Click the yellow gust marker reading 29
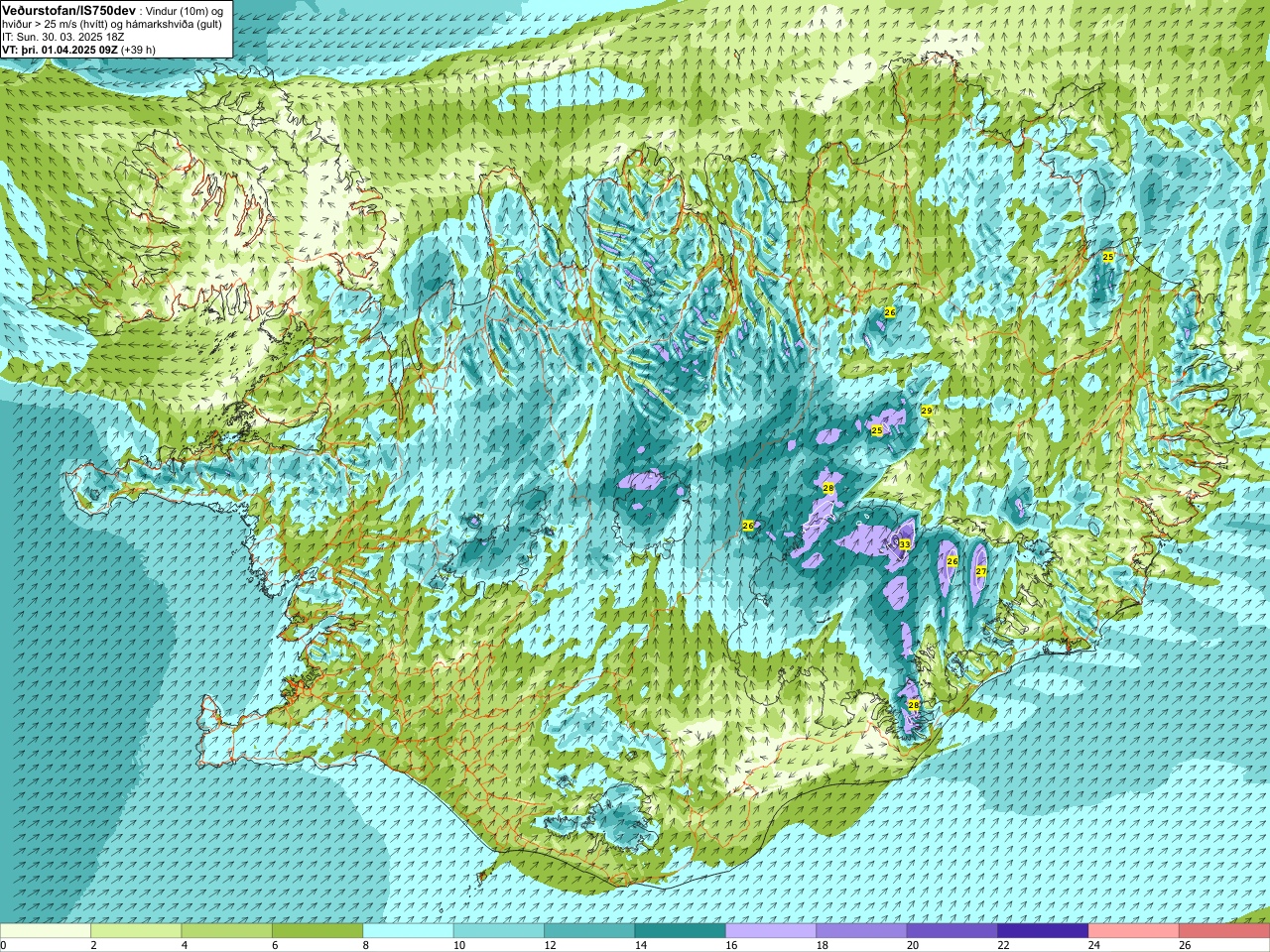This screenshot has width=1270, height=952. (x=926, y=411)
